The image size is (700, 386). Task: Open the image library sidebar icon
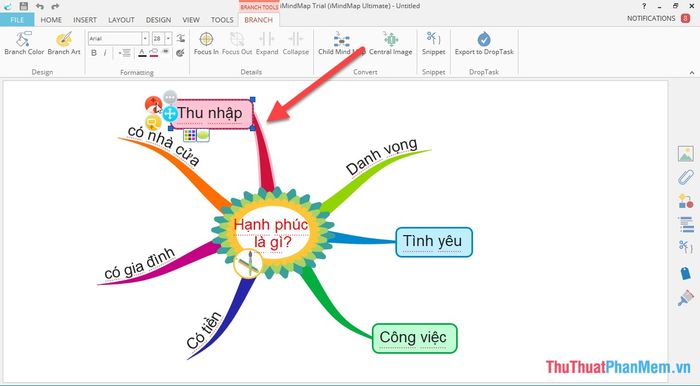pyautogui.click(x=685, y=154)
